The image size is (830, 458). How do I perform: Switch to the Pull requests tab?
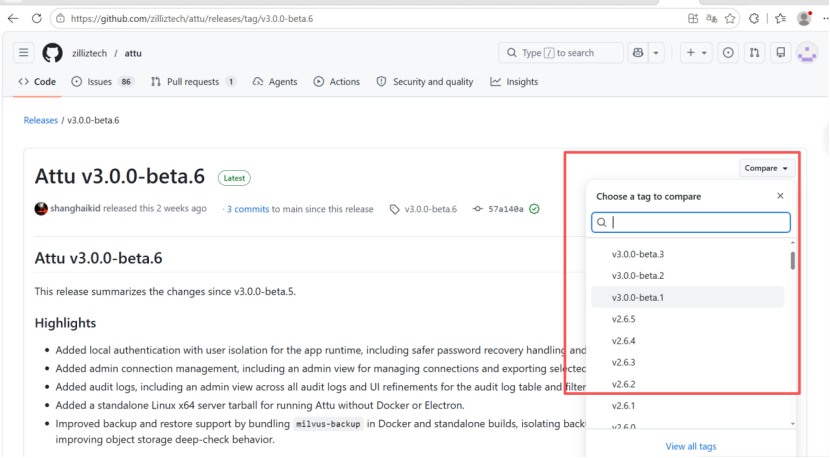193,82
